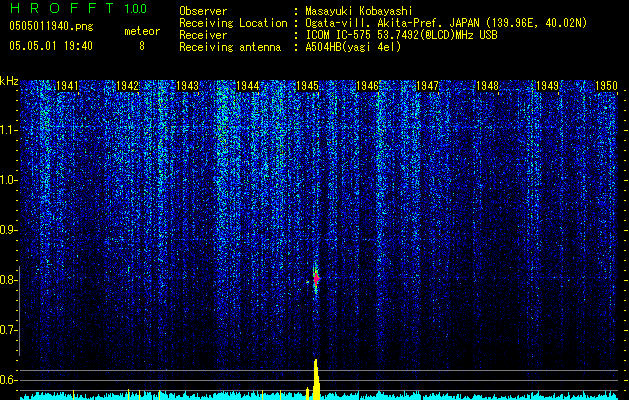Screen dimensions: 629x400
Task: Click the 0.8 kHz axis label
Action: point(9,280)
